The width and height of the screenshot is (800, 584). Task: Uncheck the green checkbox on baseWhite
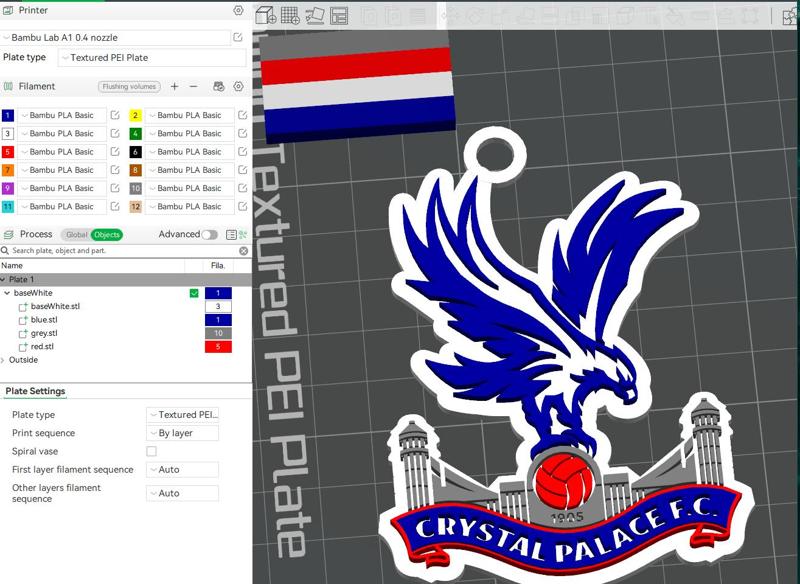pyautogui.click(x=195, y=290)
